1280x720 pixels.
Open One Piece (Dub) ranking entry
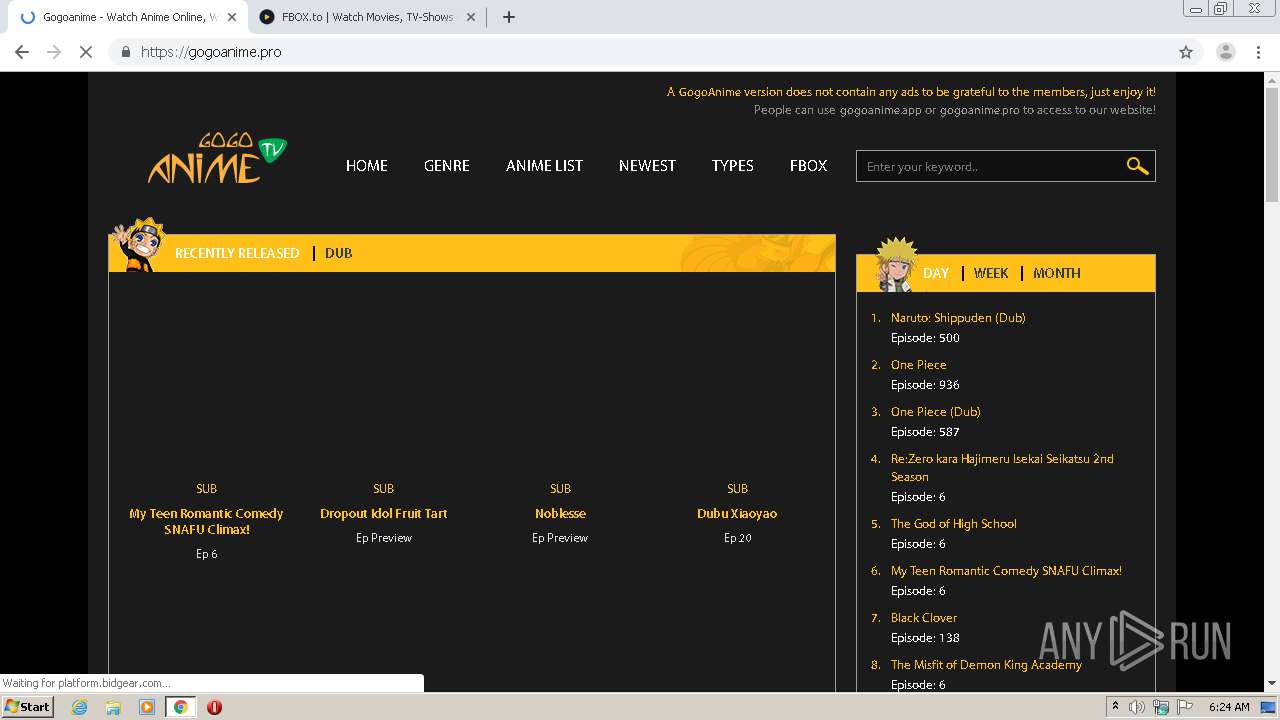936,411
